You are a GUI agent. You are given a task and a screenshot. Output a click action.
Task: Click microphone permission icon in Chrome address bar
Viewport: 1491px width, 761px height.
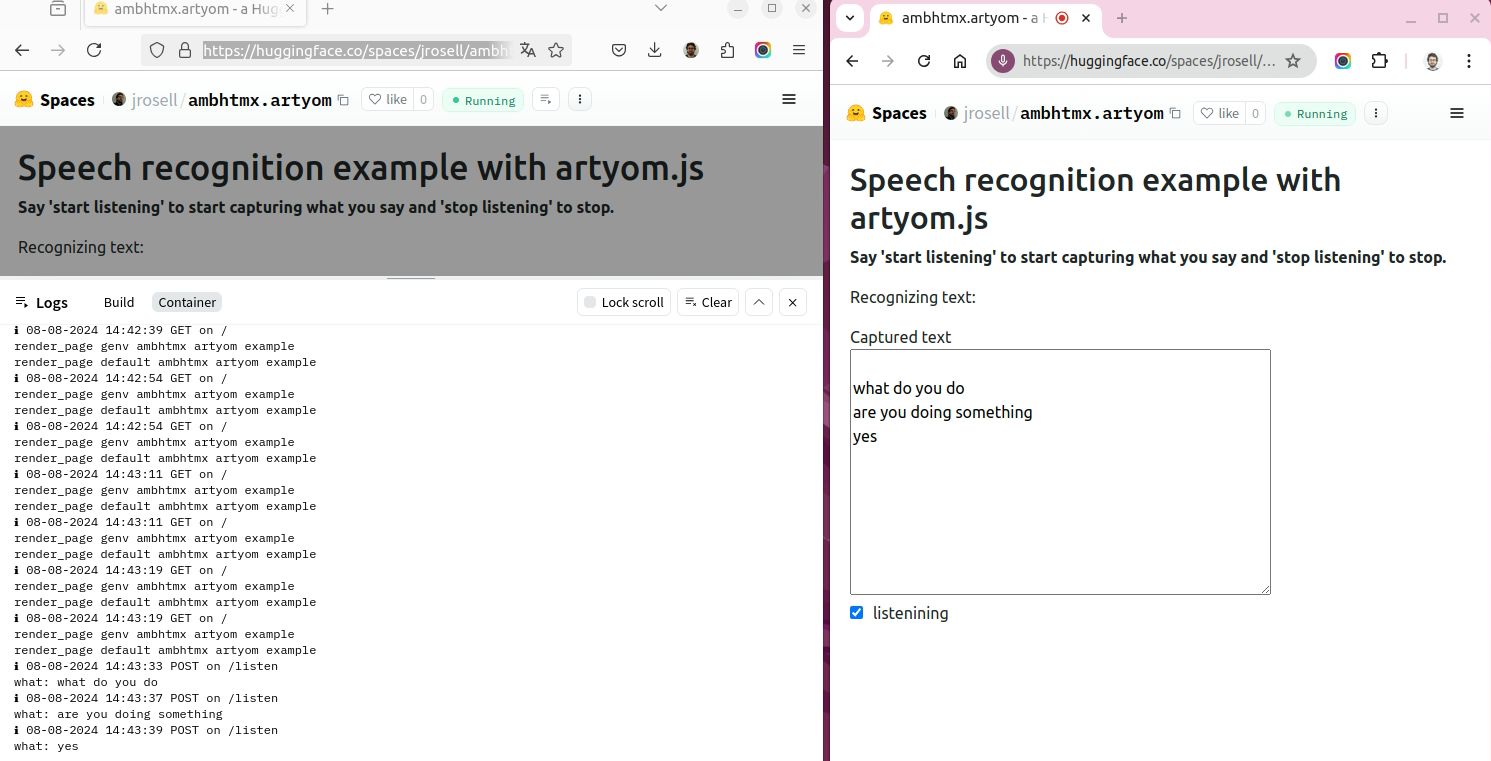coord(1003,61)
